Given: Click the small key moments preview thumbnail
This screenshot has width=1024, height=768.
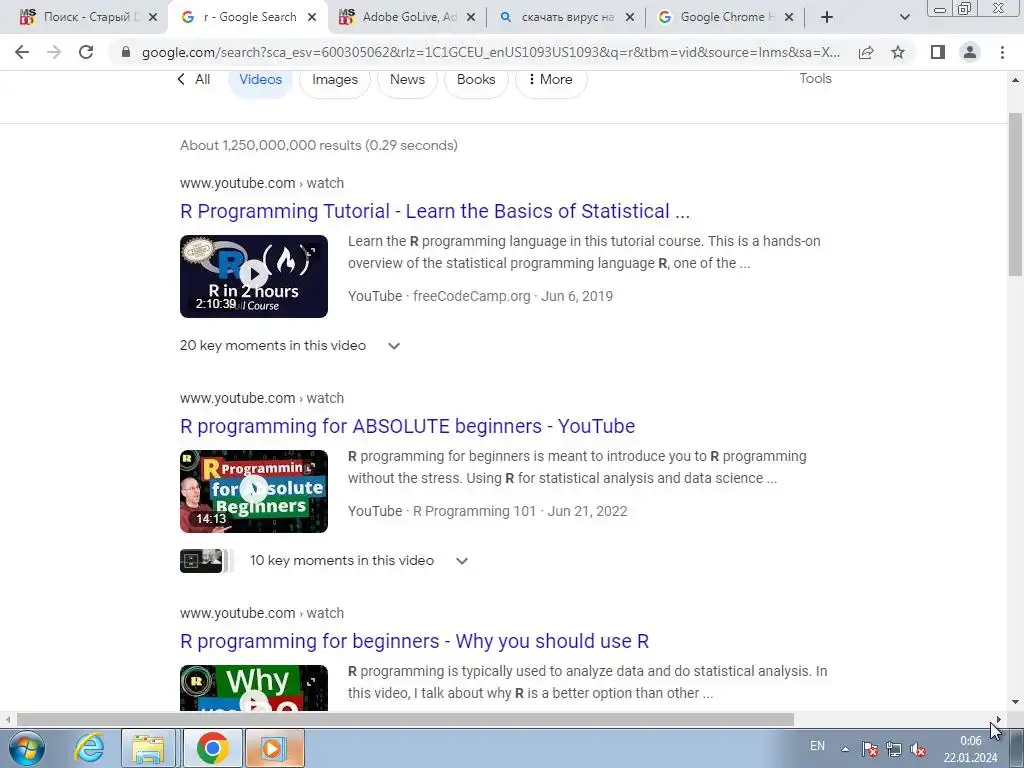Looking at the screenshot, I should 201,561.
